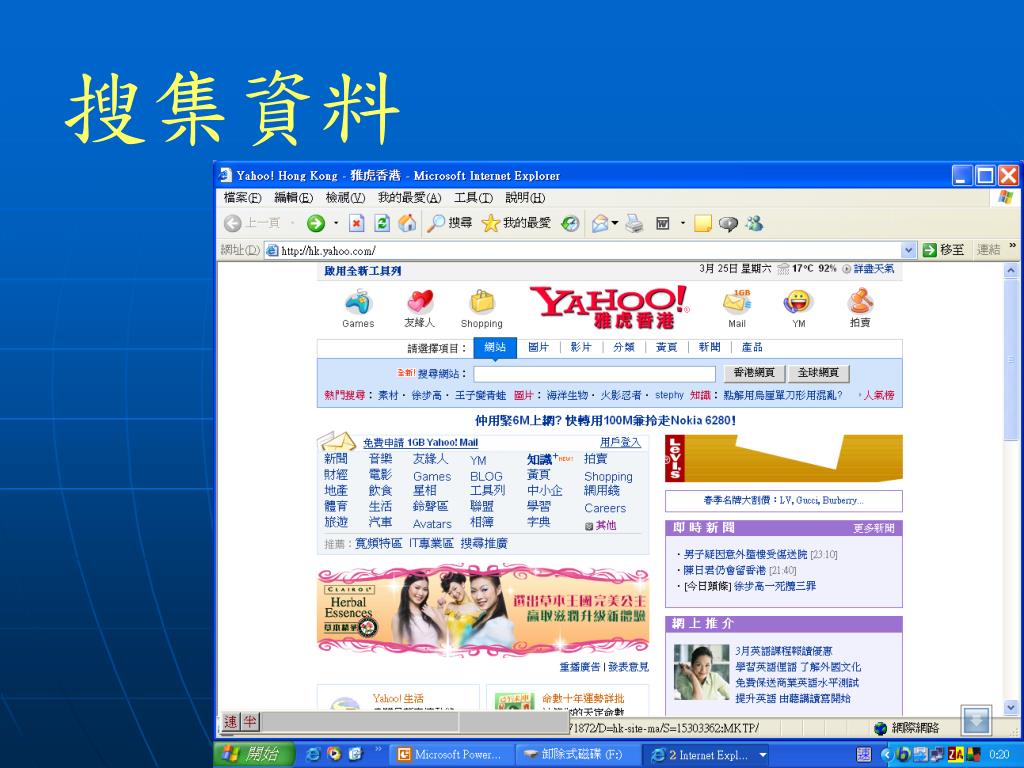The height and width of the screenshot is (768, 1024).
Task: Click the Yahoo 雅虎香港 logo
Action: (x=609, y=307)
